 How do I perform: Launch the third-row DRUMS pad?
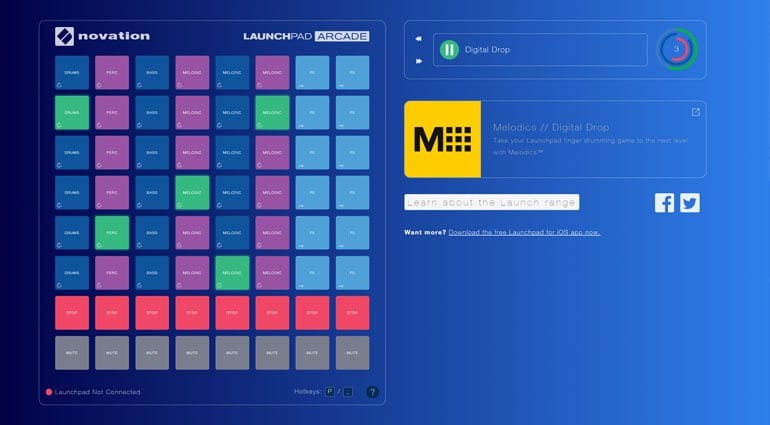click(72, 153)
